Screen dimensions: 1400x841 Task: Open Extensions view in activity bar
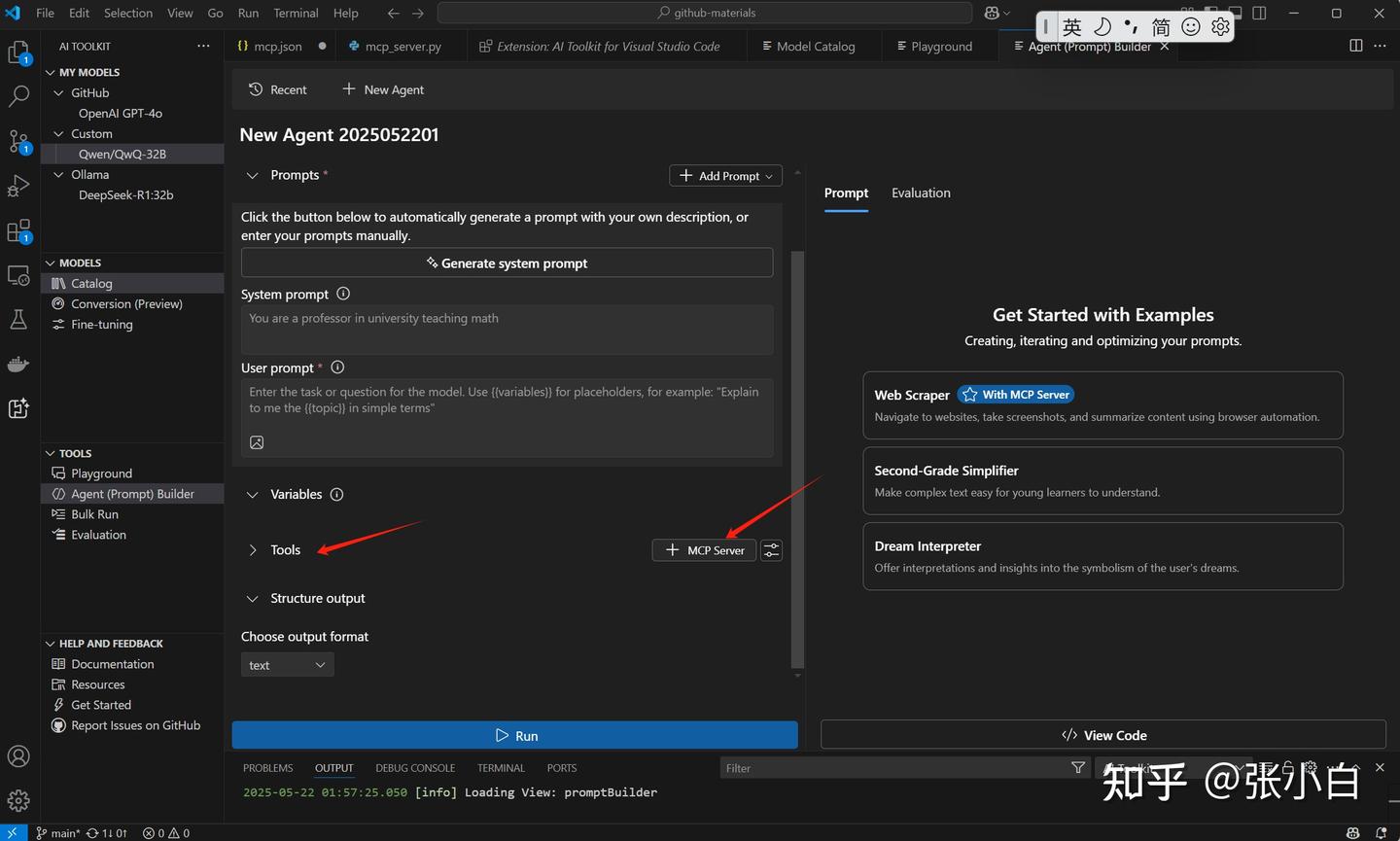pos(18,231)
